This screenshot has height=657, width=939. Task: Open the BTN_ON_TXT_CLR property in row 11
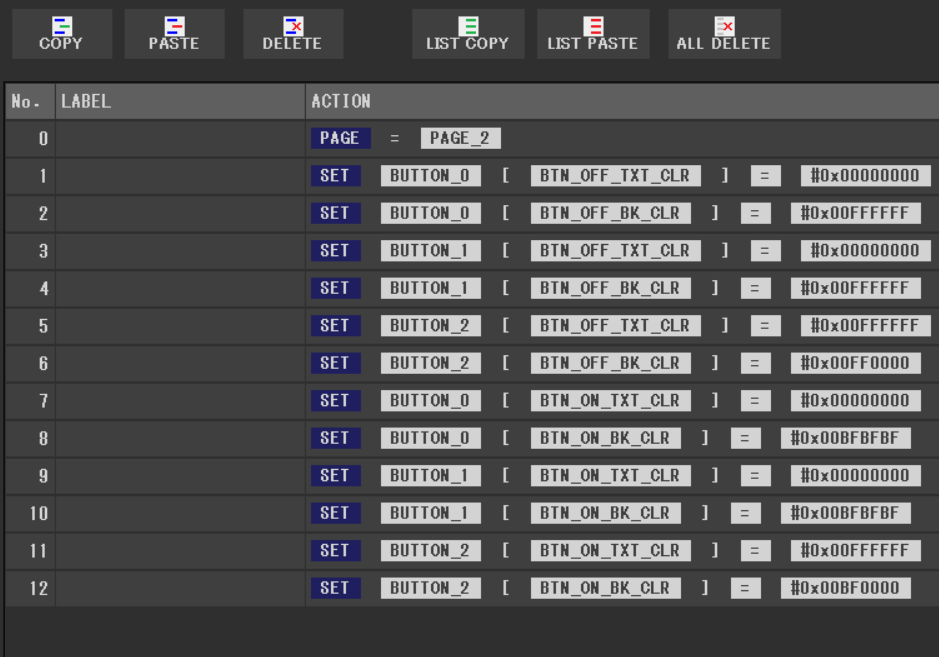coord(610,551)
